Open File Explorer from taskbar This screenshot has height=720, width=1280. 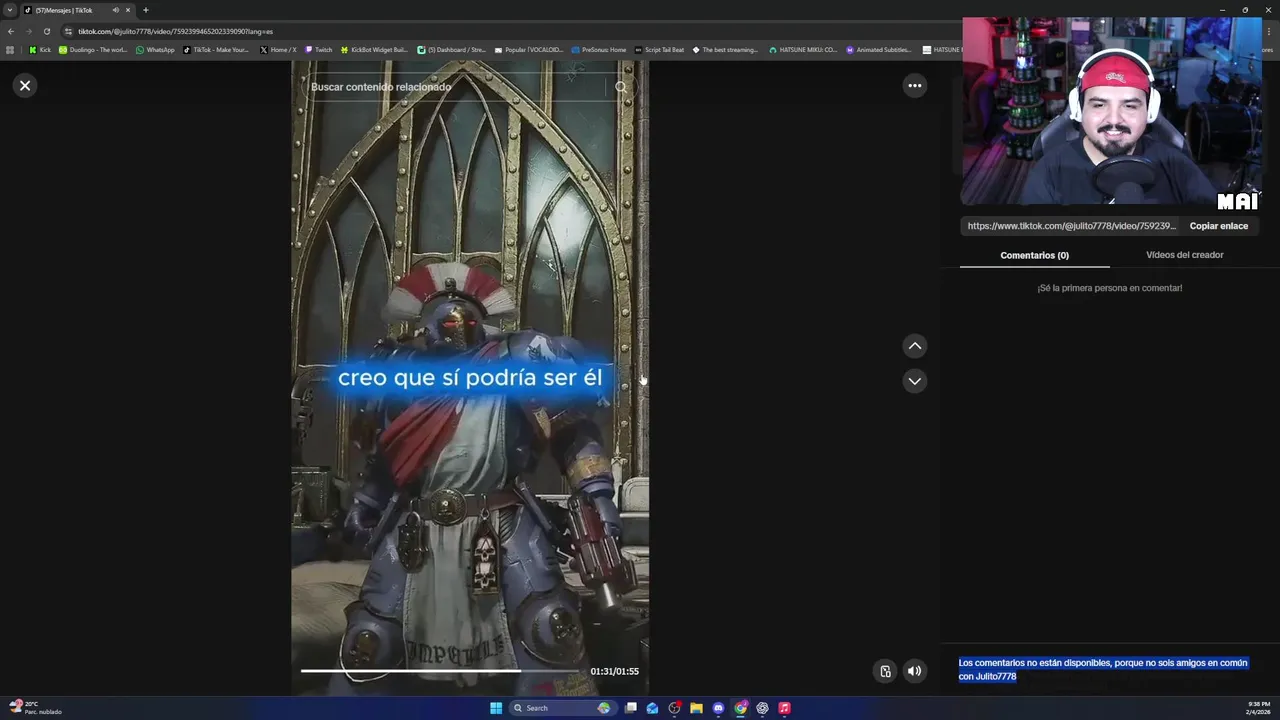pos(696,708)
